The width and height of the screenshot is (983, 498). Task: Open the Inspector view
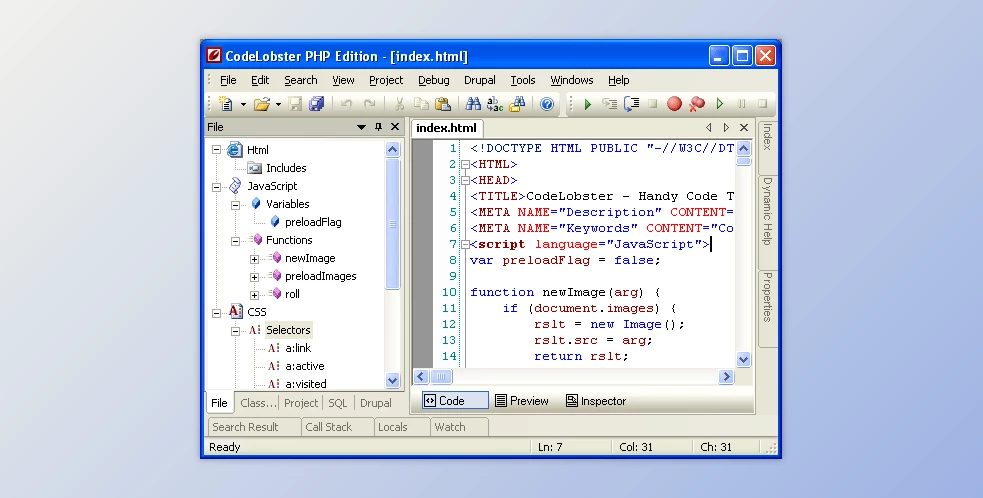(596, 401)
